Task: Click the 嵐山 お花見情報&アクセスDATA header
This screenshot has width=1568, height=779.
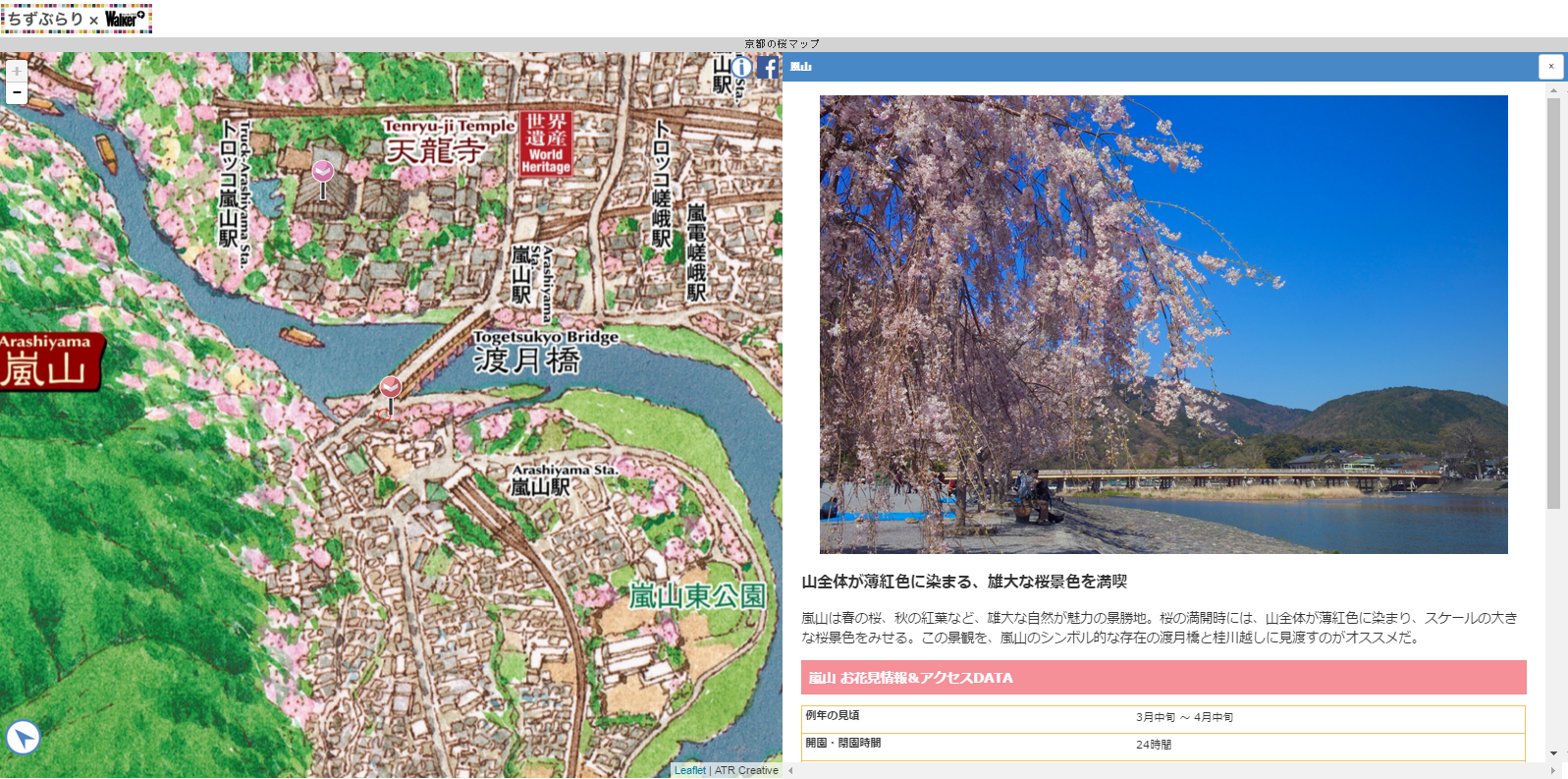Action: click(1163, 678)
